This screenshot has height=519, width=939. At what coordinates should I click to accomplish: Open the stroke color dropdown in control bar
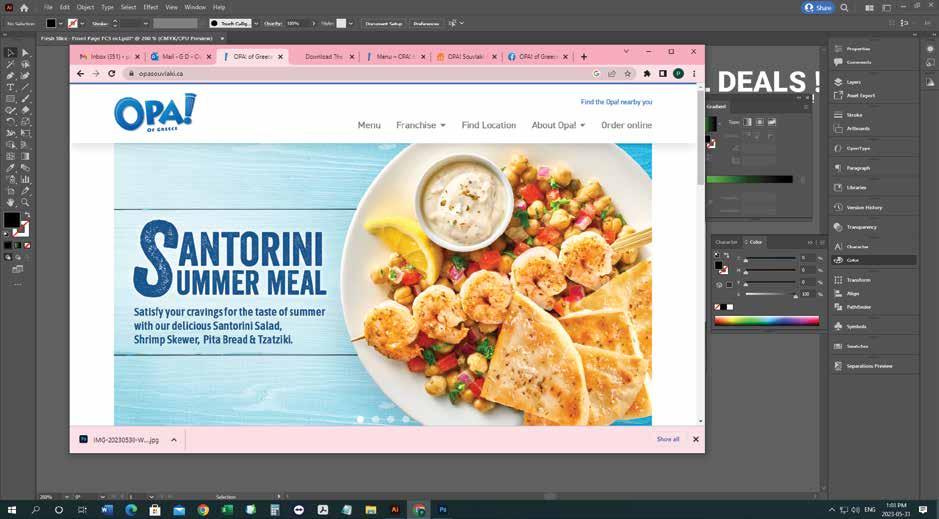point(83,23)
